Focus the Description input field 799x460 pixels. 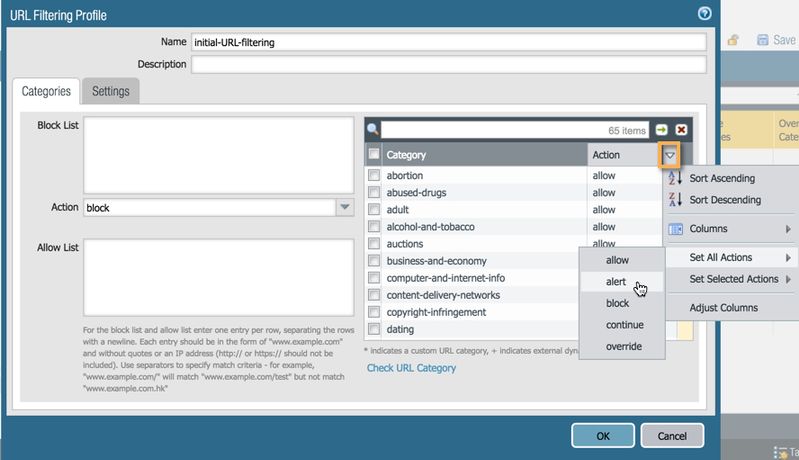point(448,64)
